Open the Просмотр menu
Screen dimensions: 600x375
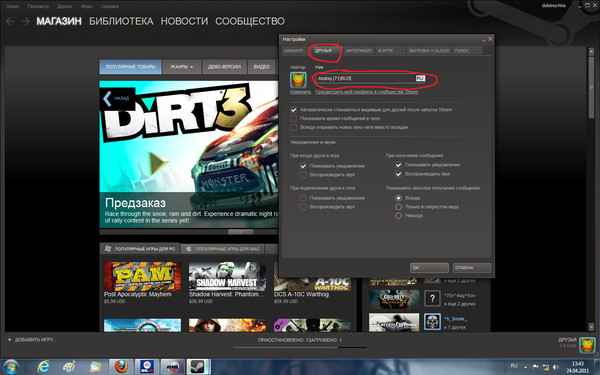click(x=38, y=7)
